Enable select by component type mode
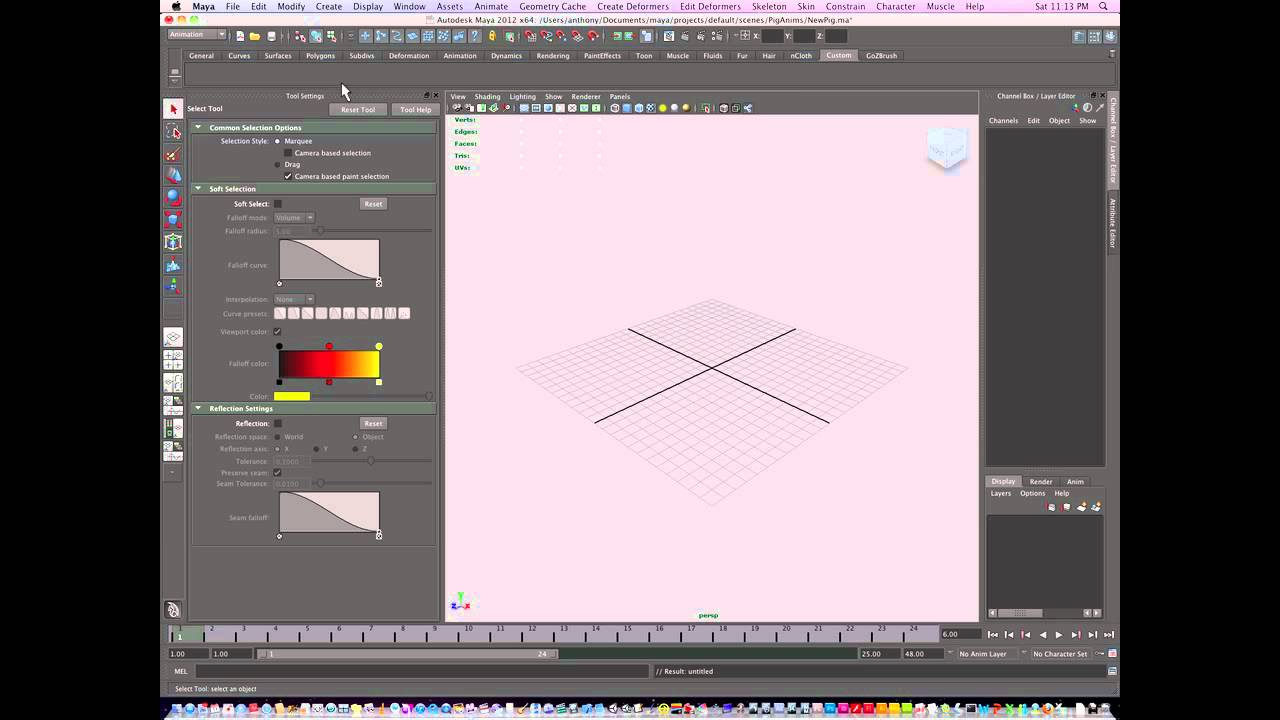Viewport: 1280px width, 720px height. pos(332,36)
